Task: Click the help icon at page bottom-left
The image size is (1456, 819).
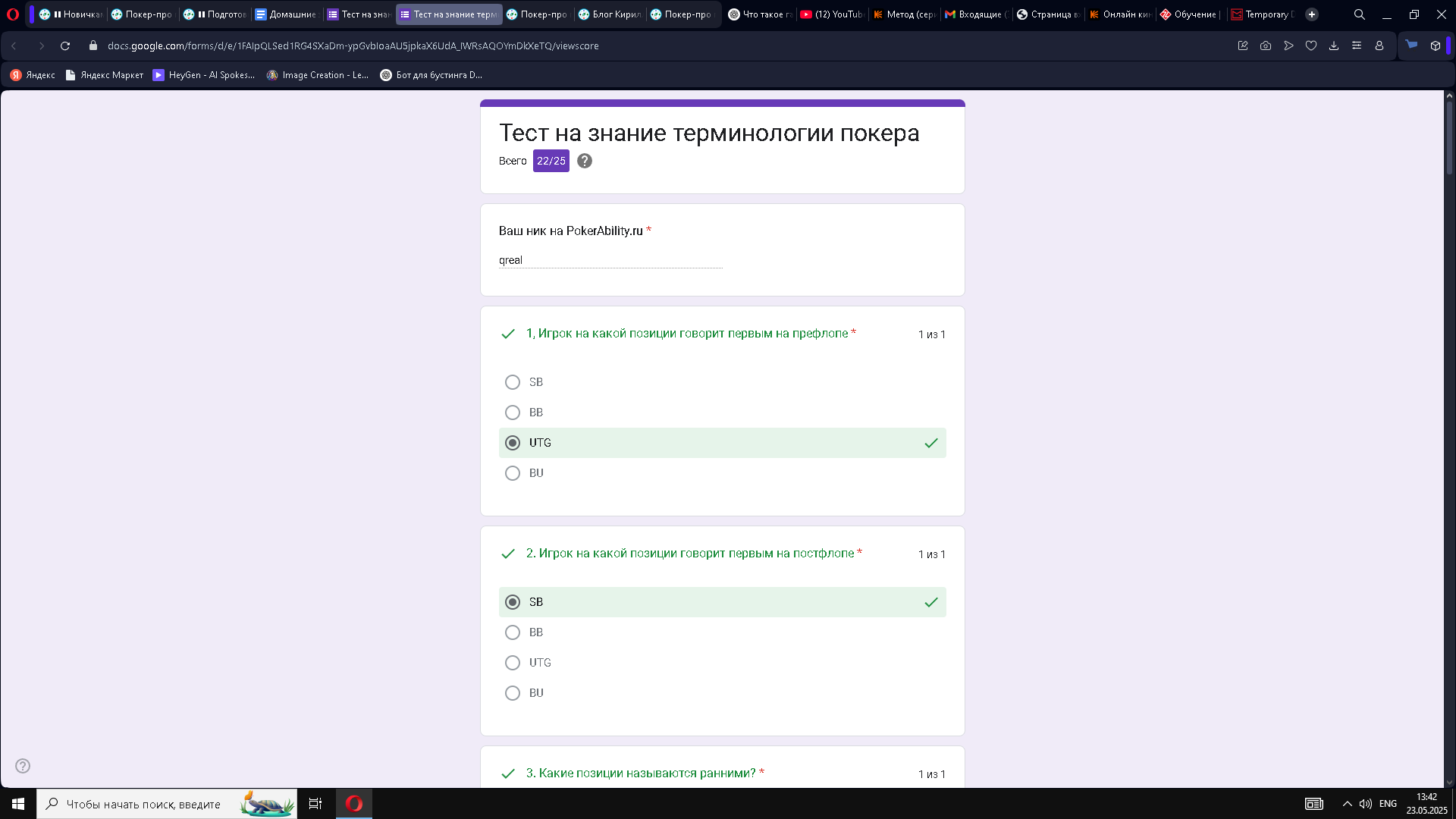Action: [23, 766]
